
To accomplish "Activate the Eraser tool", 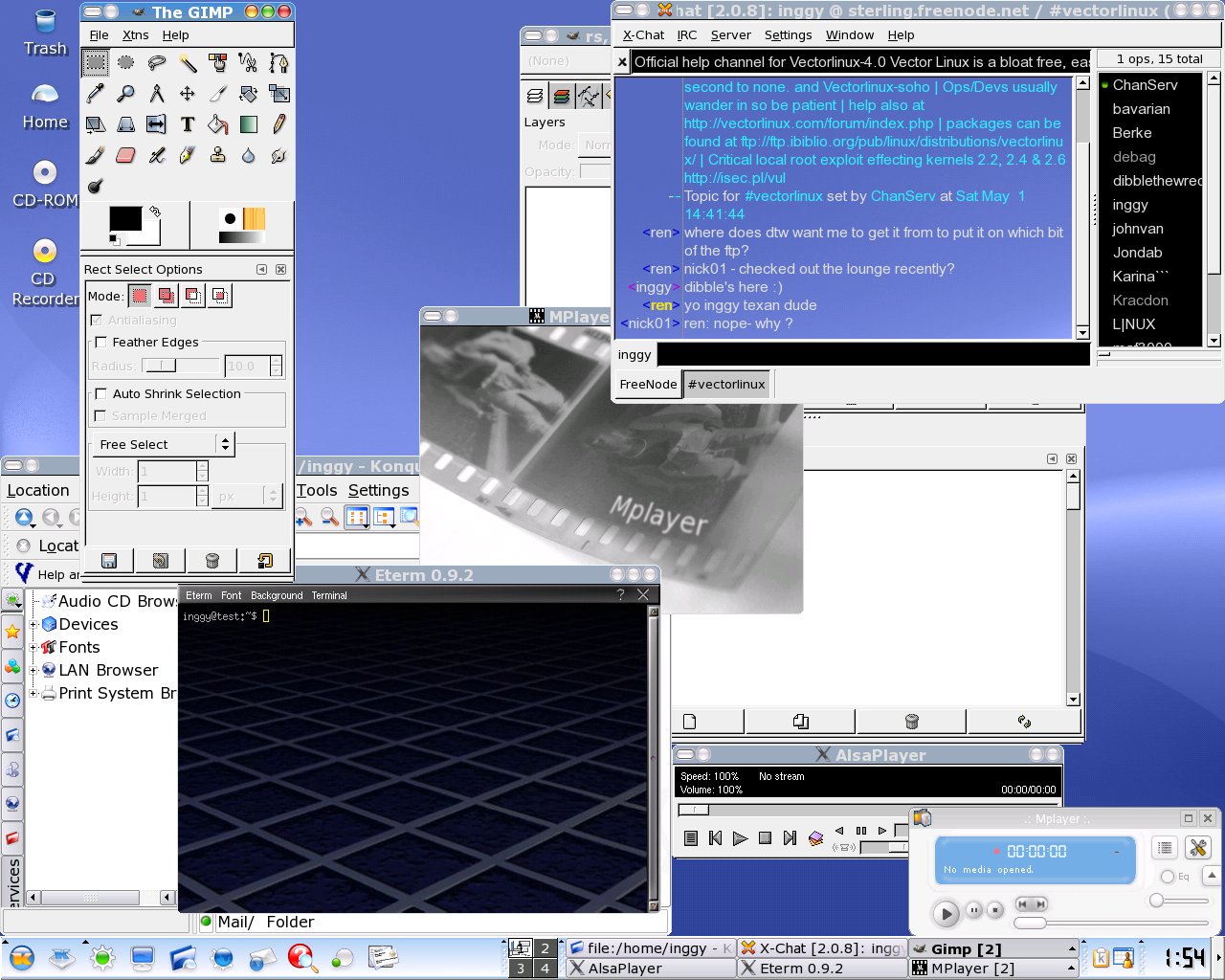I will (126, 155).
